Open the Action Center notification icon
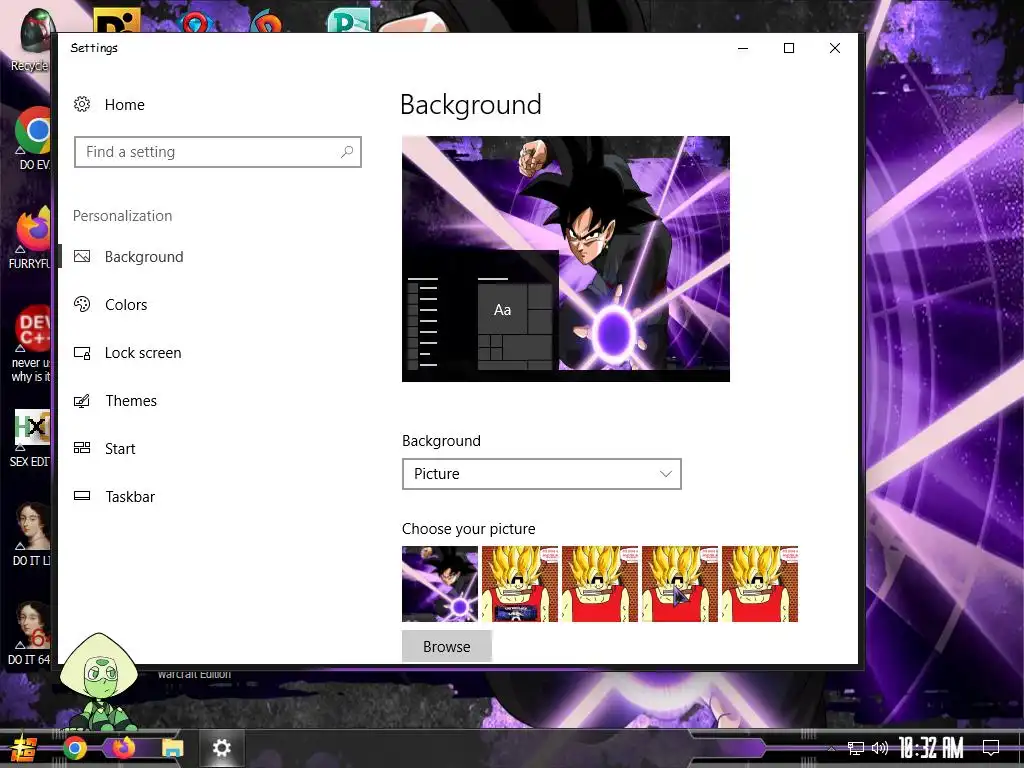Screen dimensions: 1024x768 point(991,748)
